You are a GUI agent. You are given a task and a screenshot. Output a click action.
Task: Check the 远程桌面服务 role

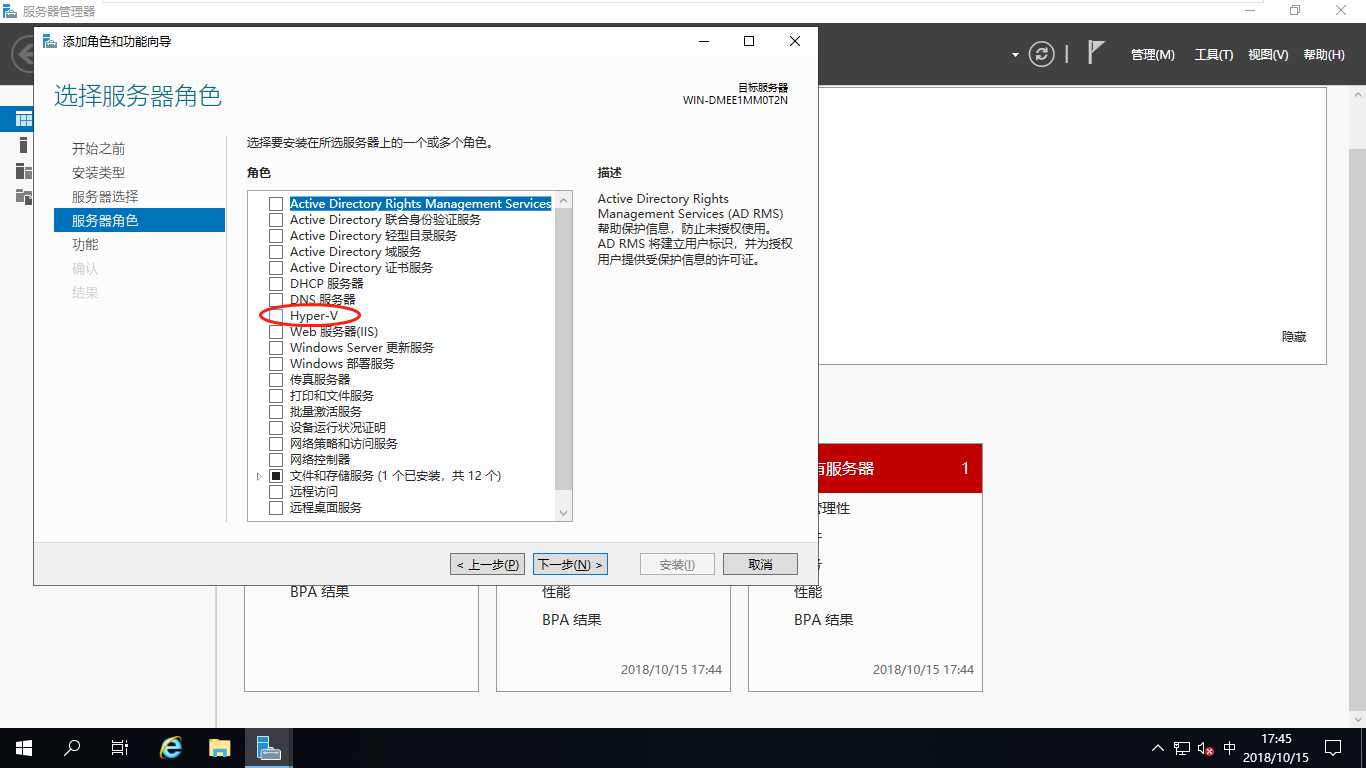276,508
